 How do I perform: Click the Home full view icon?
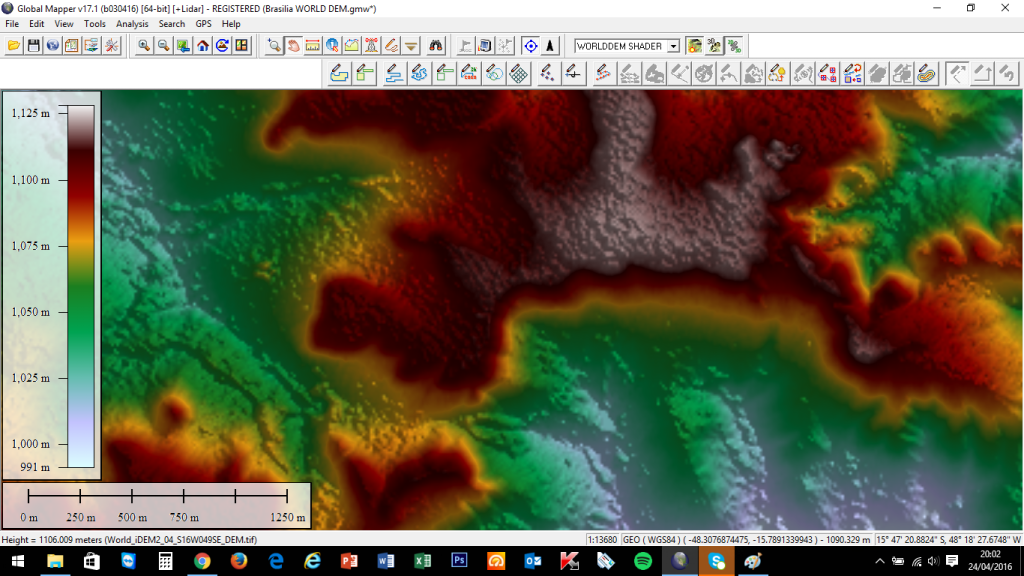(203, 46)
